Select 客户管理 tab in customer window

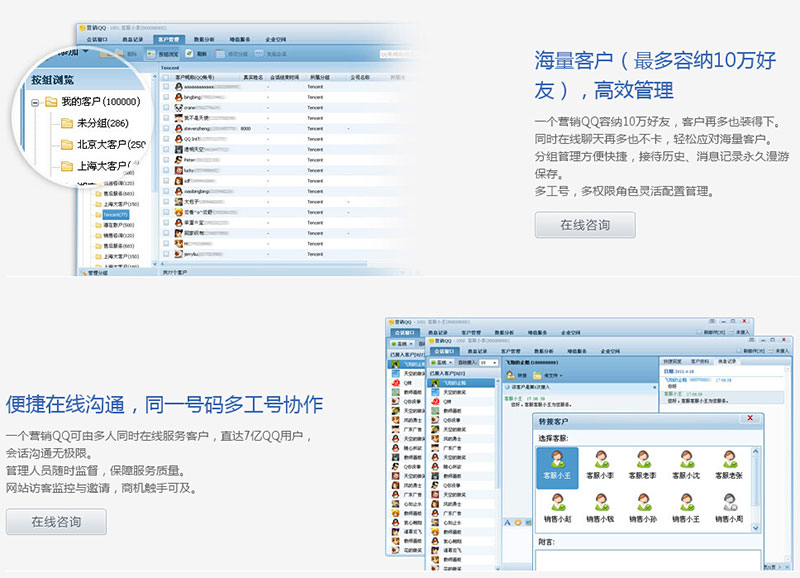pos(168,39)
